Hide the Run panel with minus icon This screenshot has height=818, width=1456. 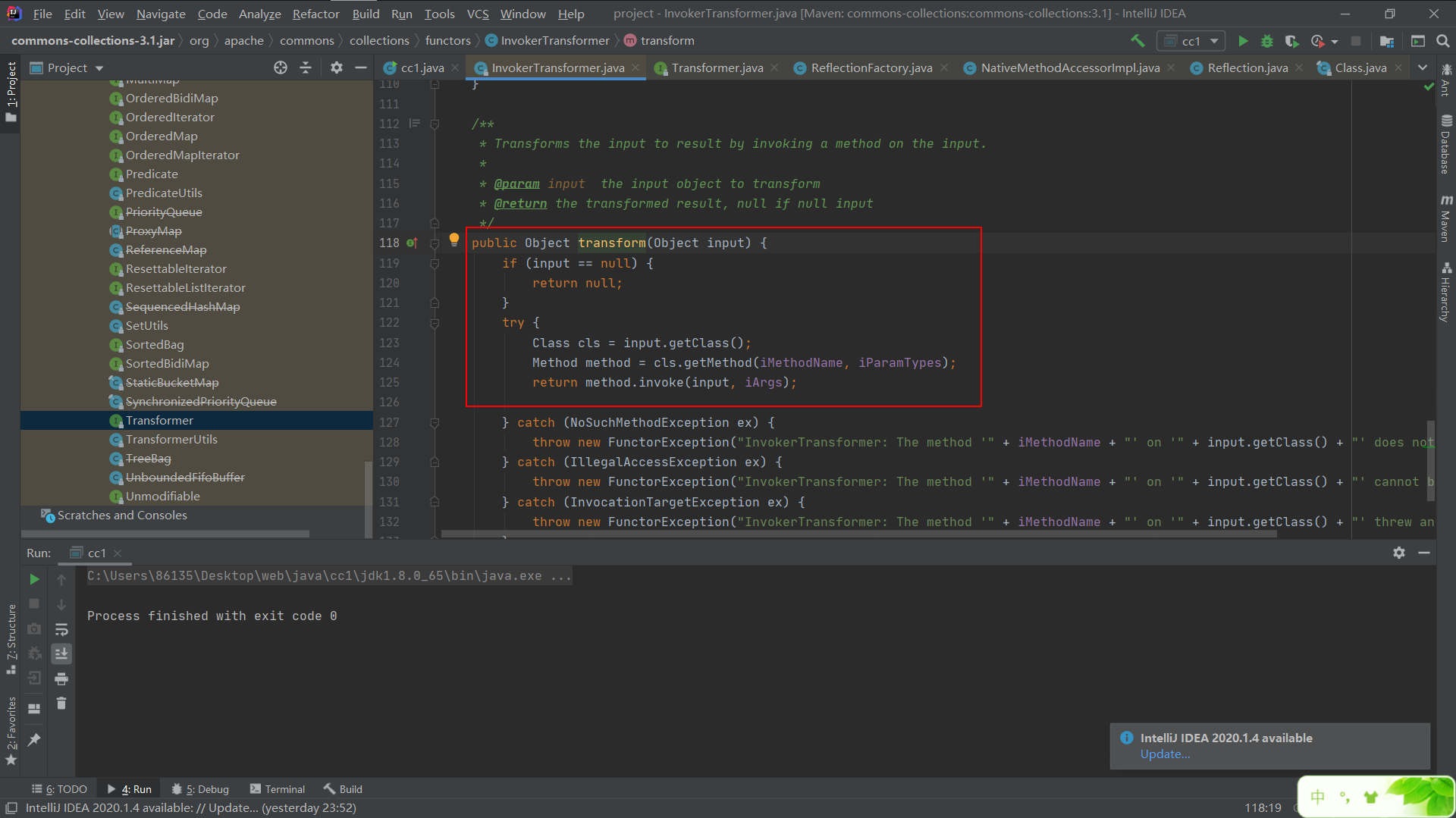1424,553
